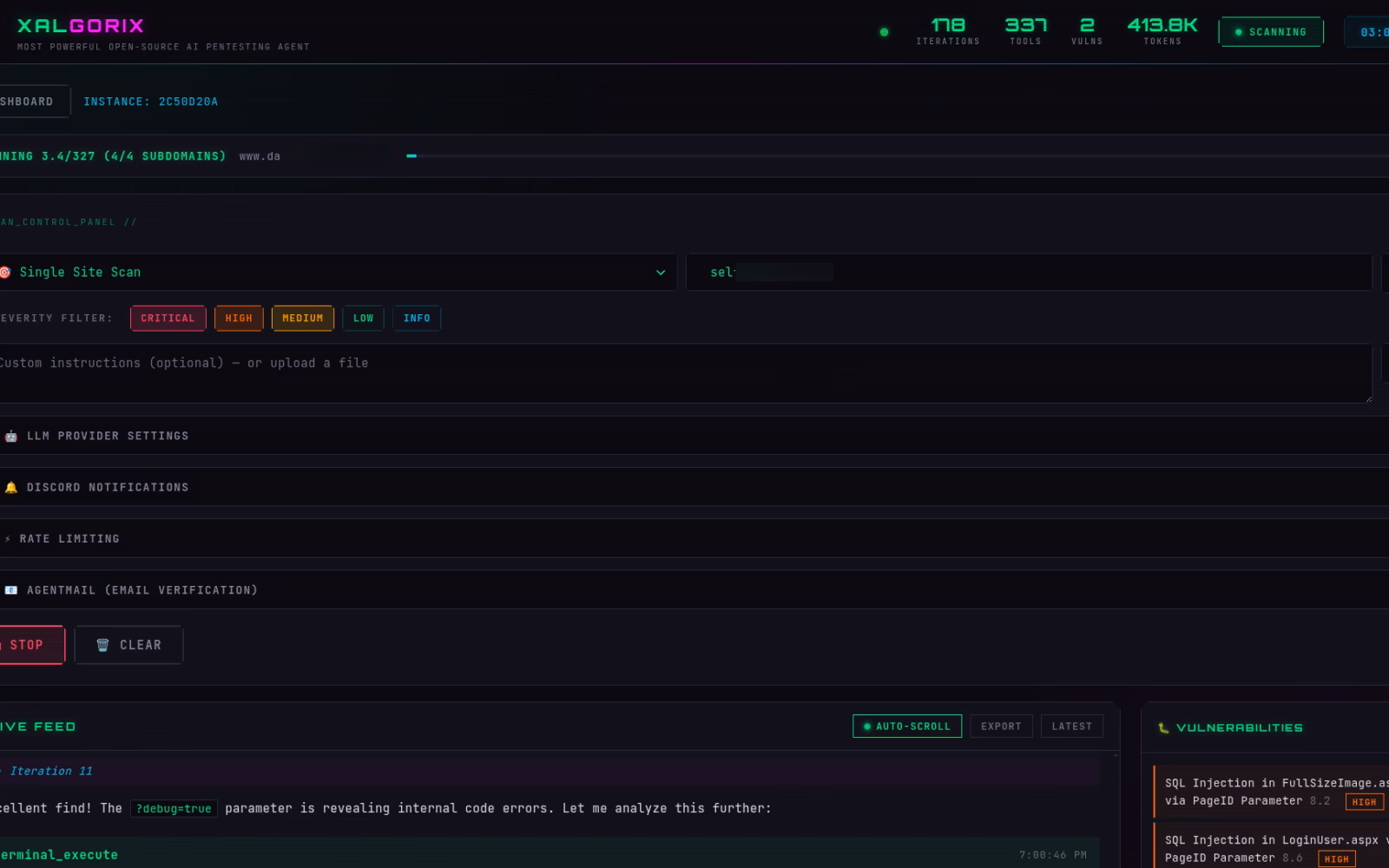
Task: Click the green status dot near Iterations
Action: click(884, 32)
